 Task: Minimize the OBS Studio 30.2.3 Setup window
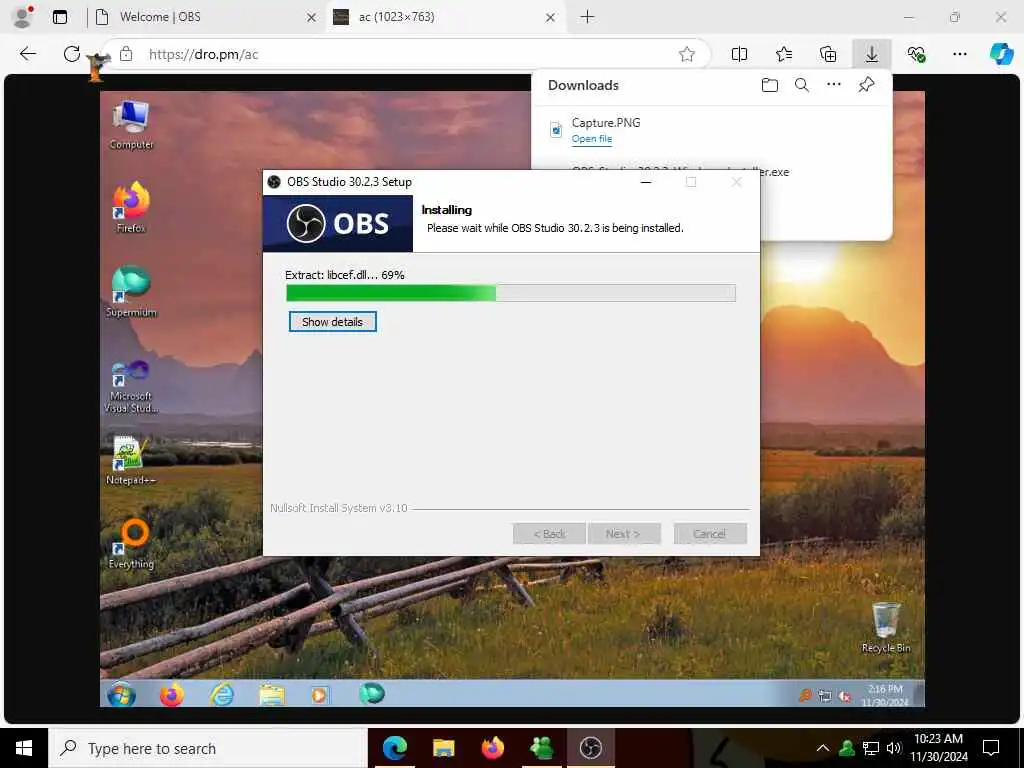(x=646, y=182)
